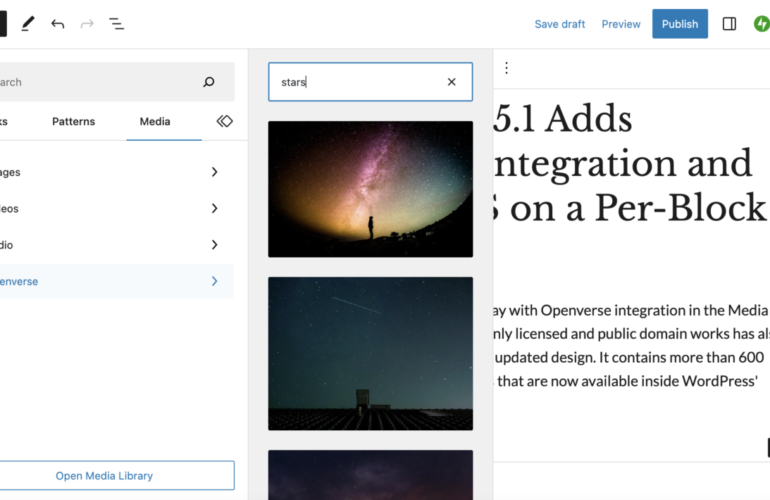Switch to the Patterns tab
Image resolution: width=770 pixels, height=500 pixels.
[x=73, y=121]
